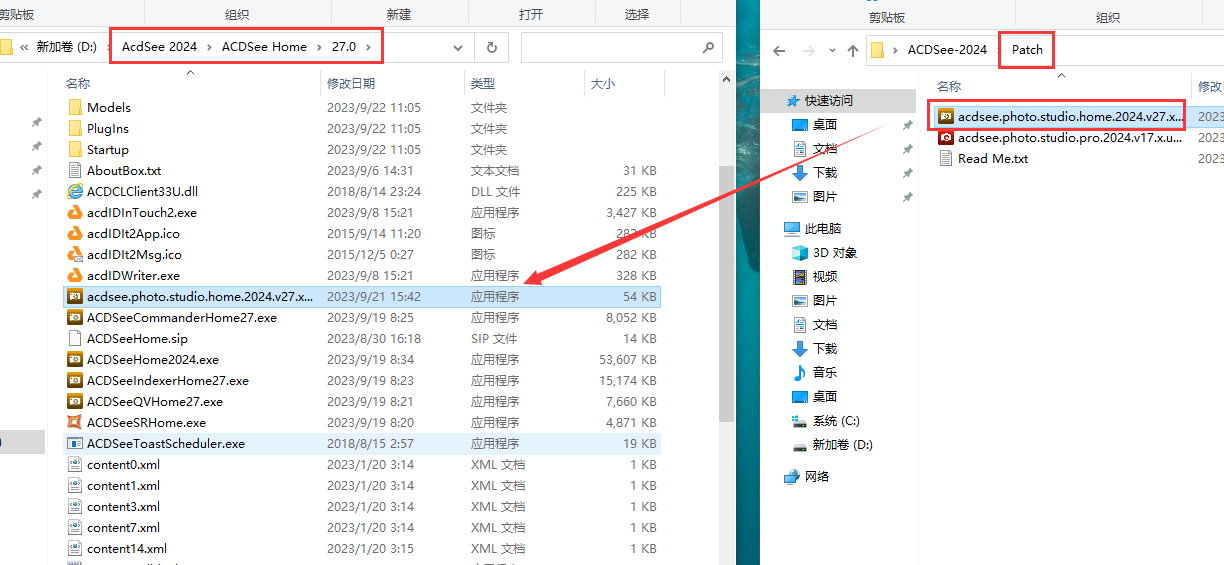Screen dimensions: 1224x565
Task: Select the pro 2024 v17 patch file icon
Action: coord(946,138)
